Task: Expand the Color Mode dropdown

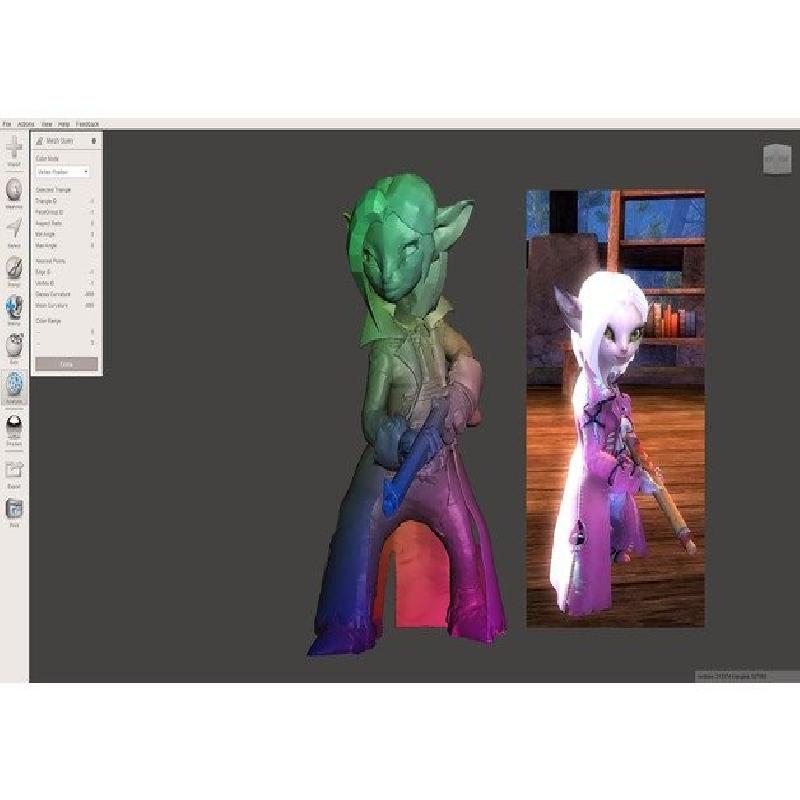Action: pyautogui.click(x=64, y=172)
